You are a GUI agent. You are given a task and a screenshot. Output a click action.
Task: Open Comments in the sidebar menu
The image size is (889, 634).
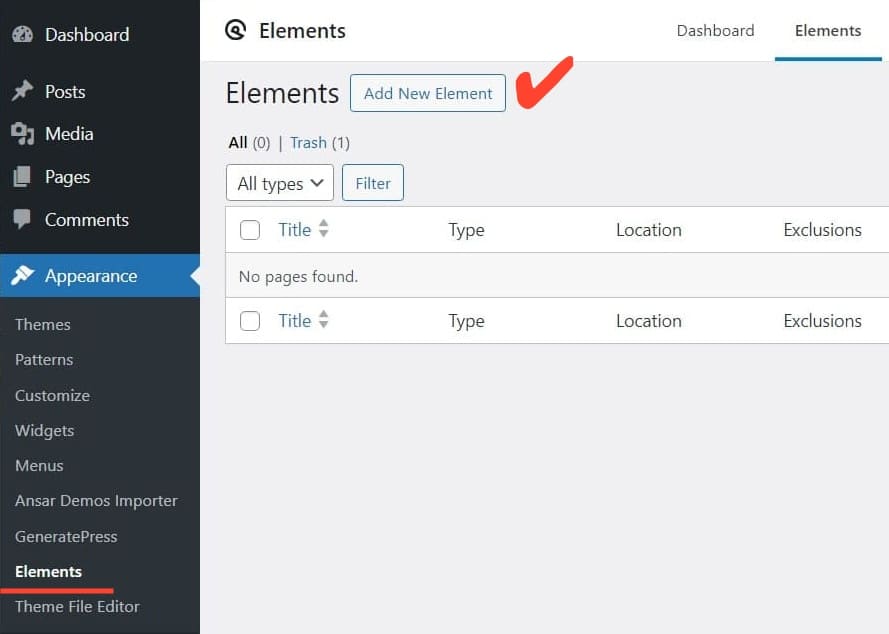click(x=87, y=220)
